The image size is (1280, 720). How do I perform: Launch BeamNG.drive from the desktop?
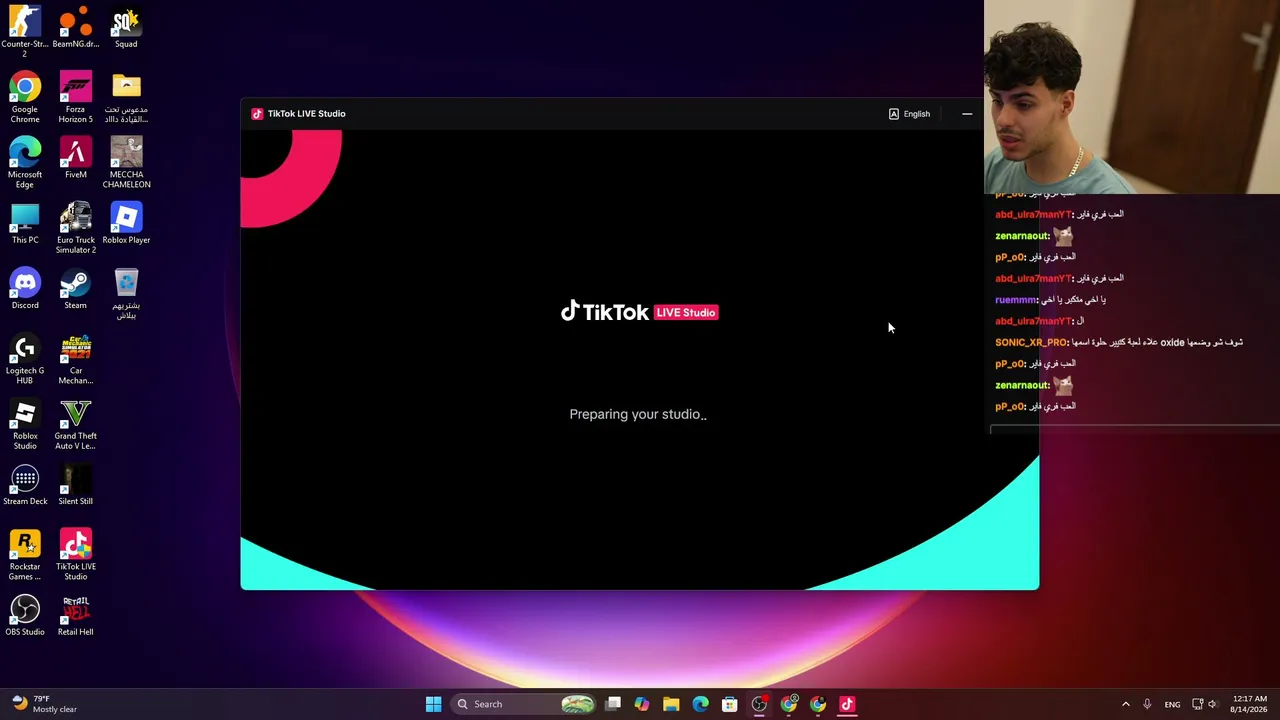[75, 28]
